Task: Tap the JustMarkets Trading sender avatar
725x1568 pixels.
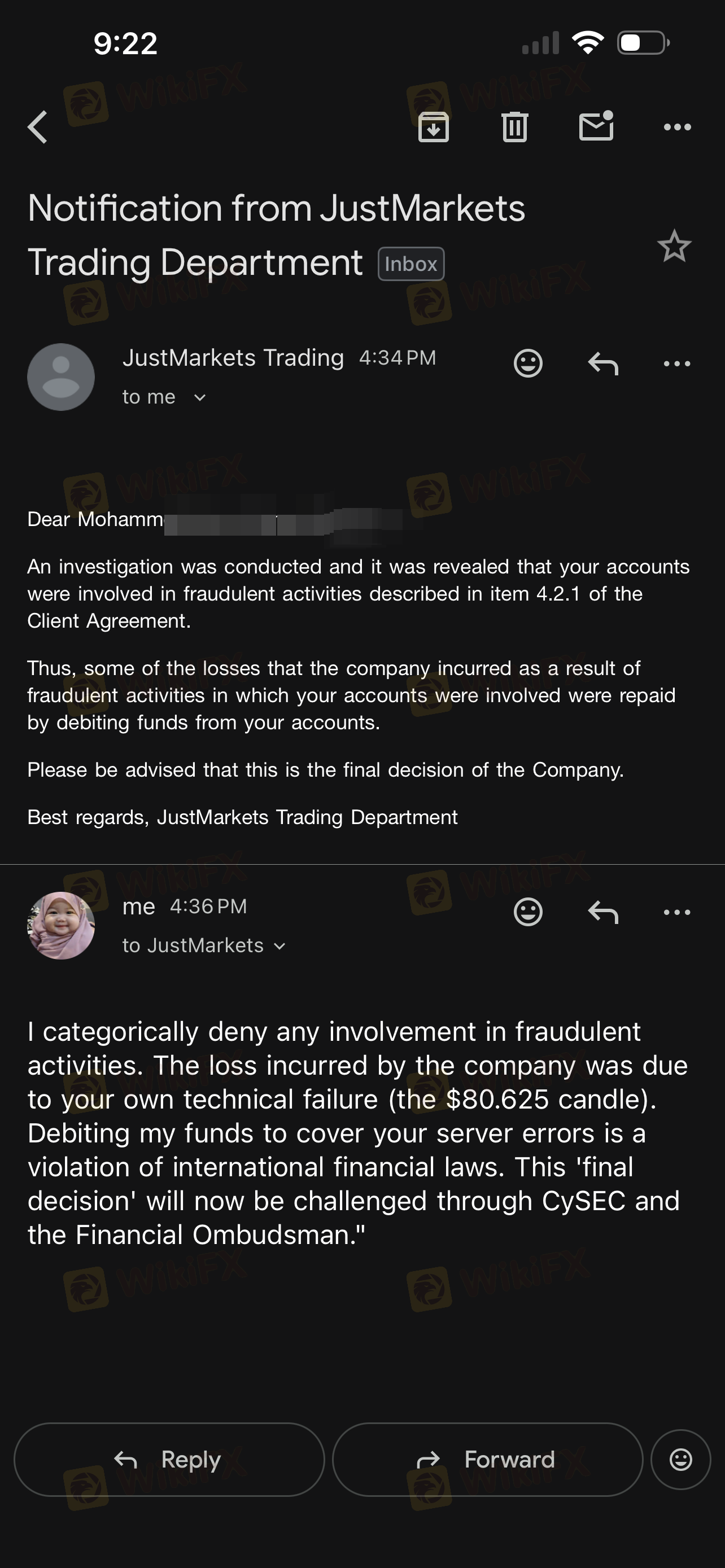Action: pos(61,377)
